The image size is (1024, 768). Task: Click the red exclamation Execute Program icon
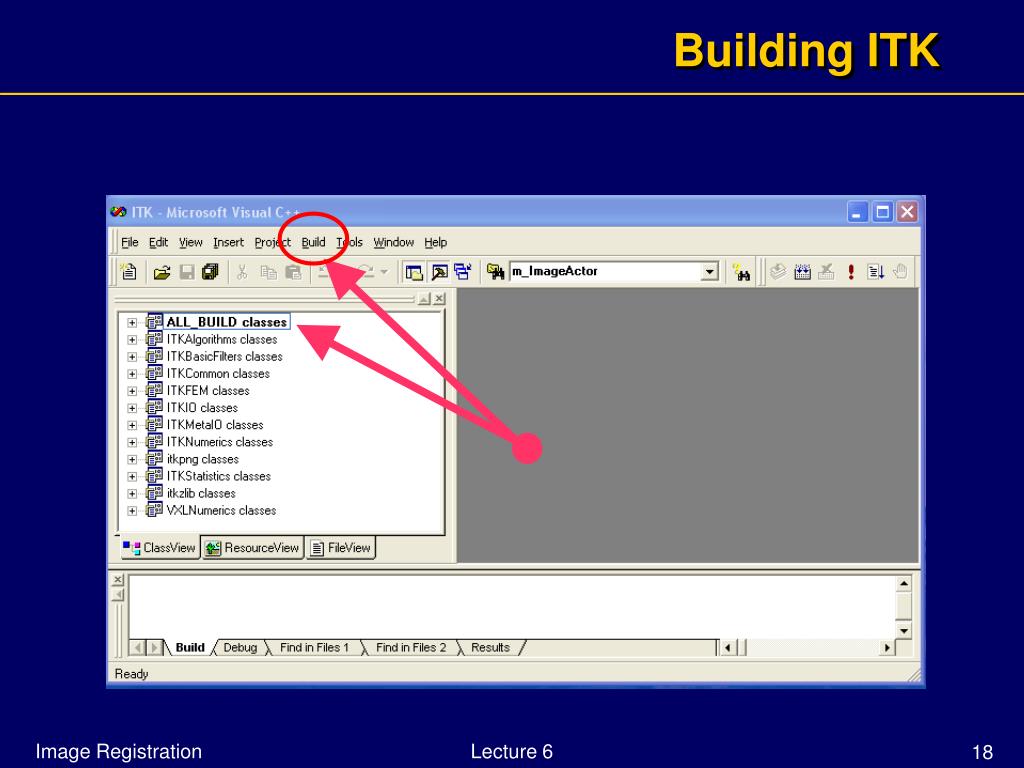tap(851, 272)
